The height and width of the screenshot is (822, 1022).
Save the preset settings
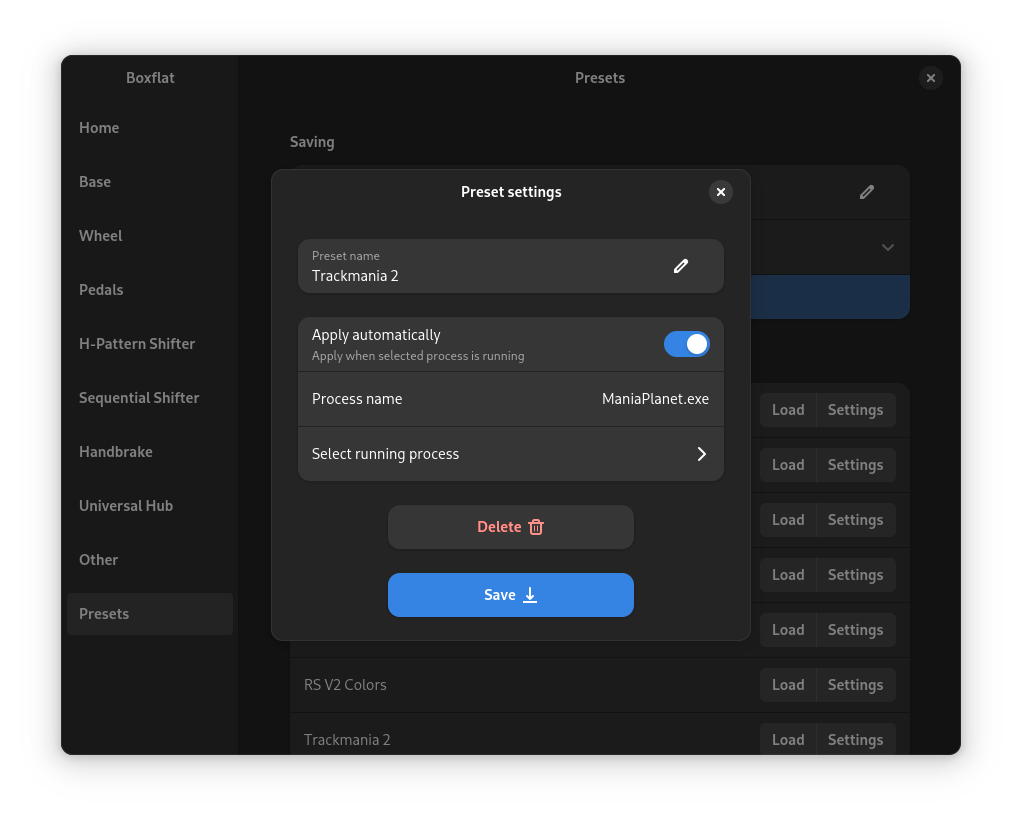pos(510,594)
